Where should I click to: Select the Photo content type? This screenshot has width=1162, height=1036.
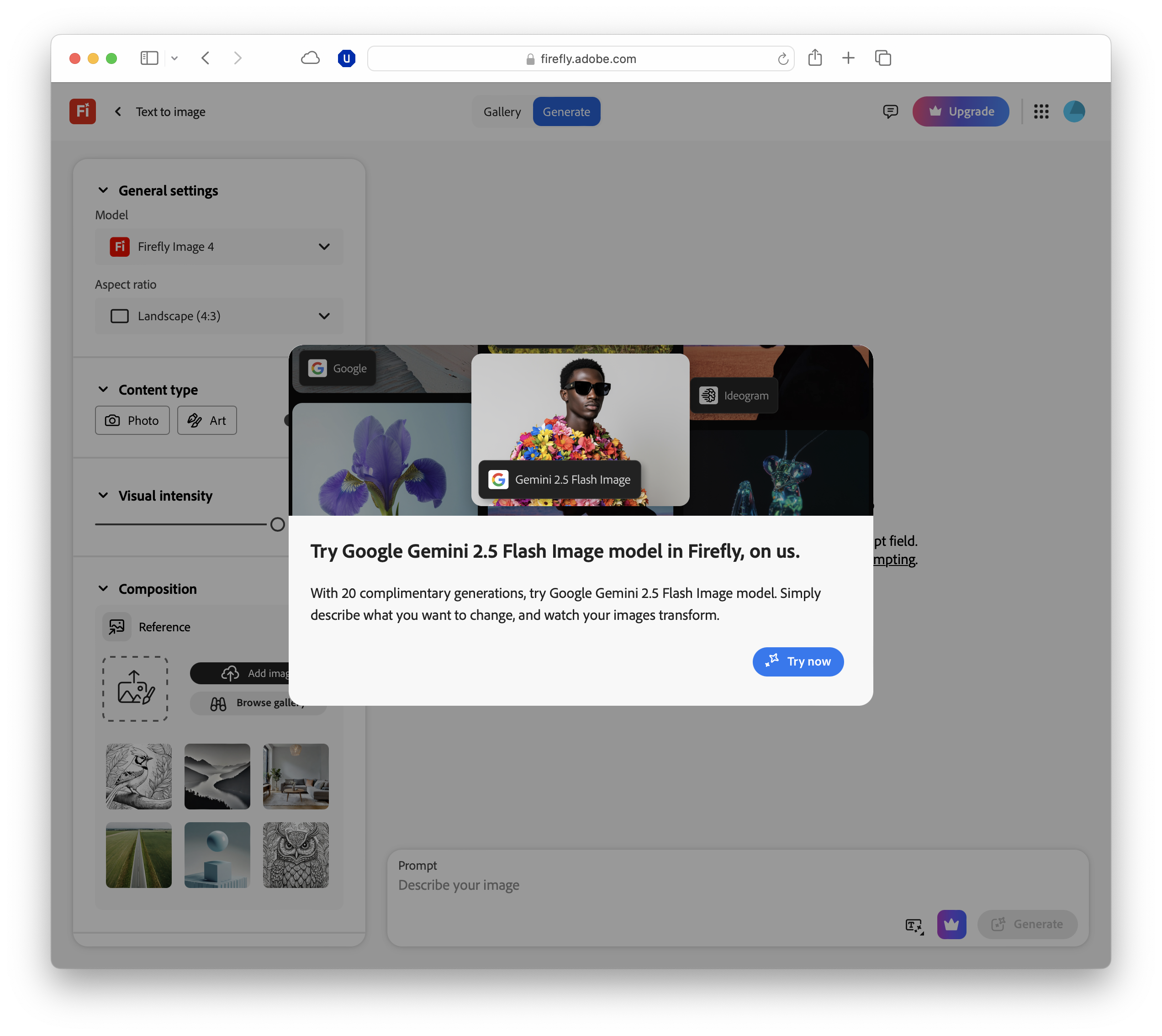pos(132,420)
